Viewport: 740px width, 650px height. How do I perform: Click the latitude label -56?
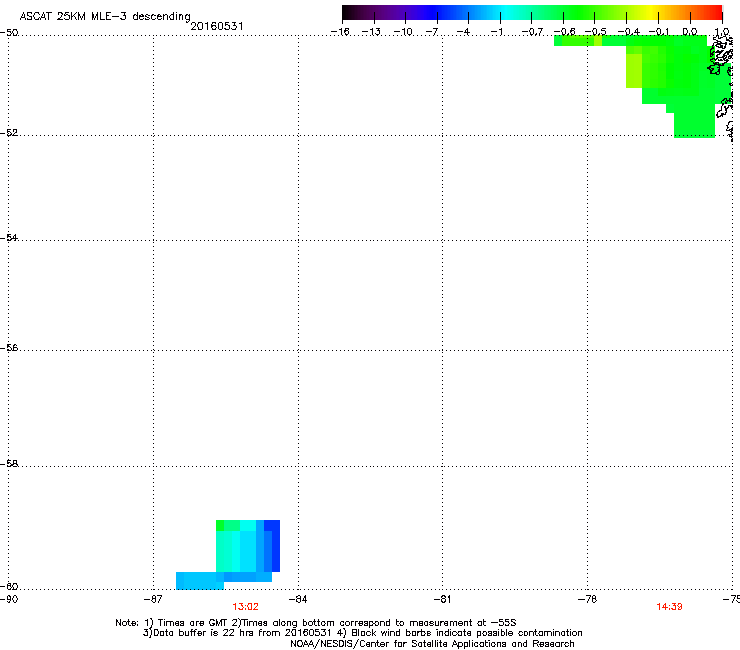pos(9,348)
